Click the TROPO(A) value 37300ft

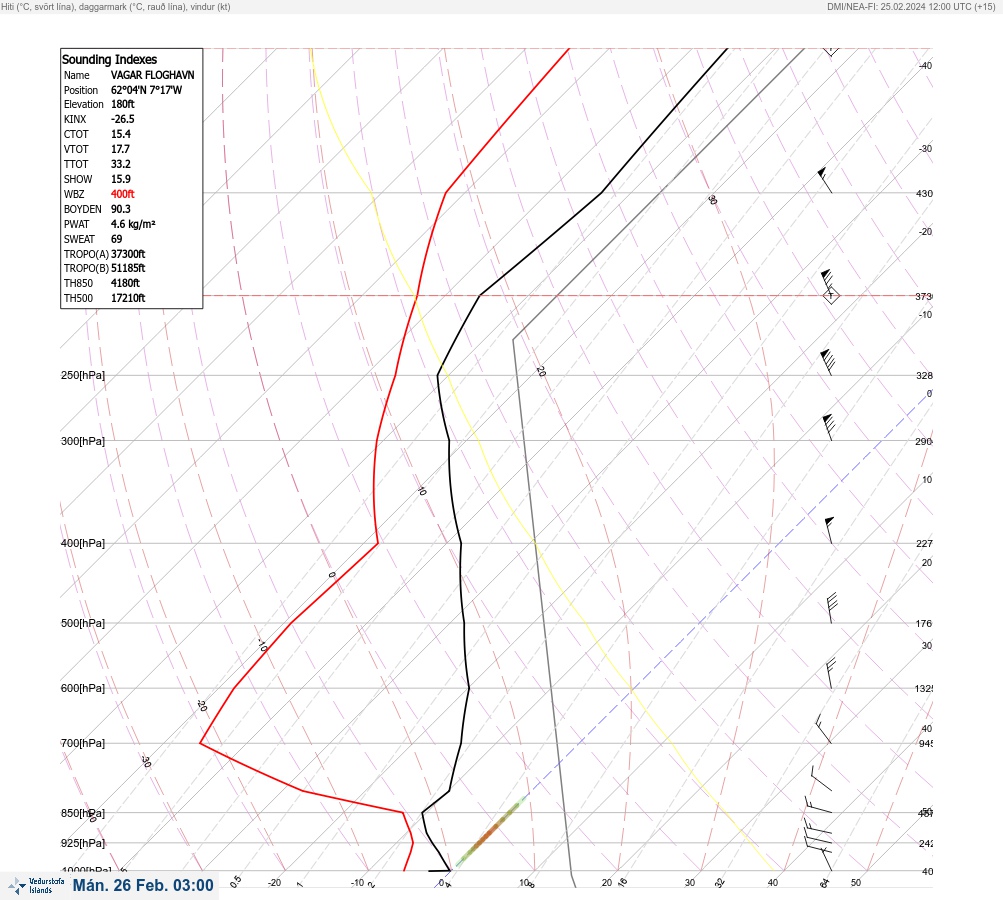click(x=128, y=254)
